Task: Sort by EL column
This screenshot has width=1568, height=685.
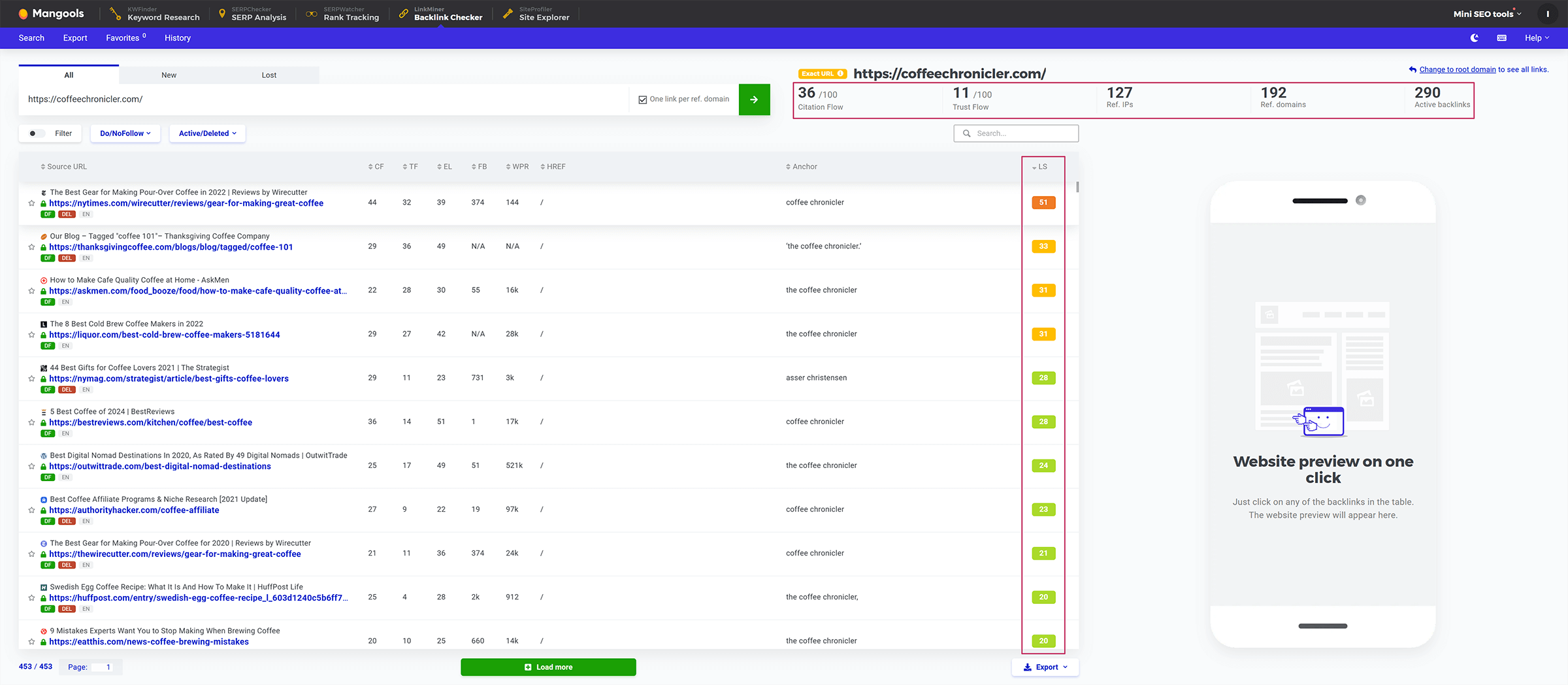Action: [x=444, y=167]
